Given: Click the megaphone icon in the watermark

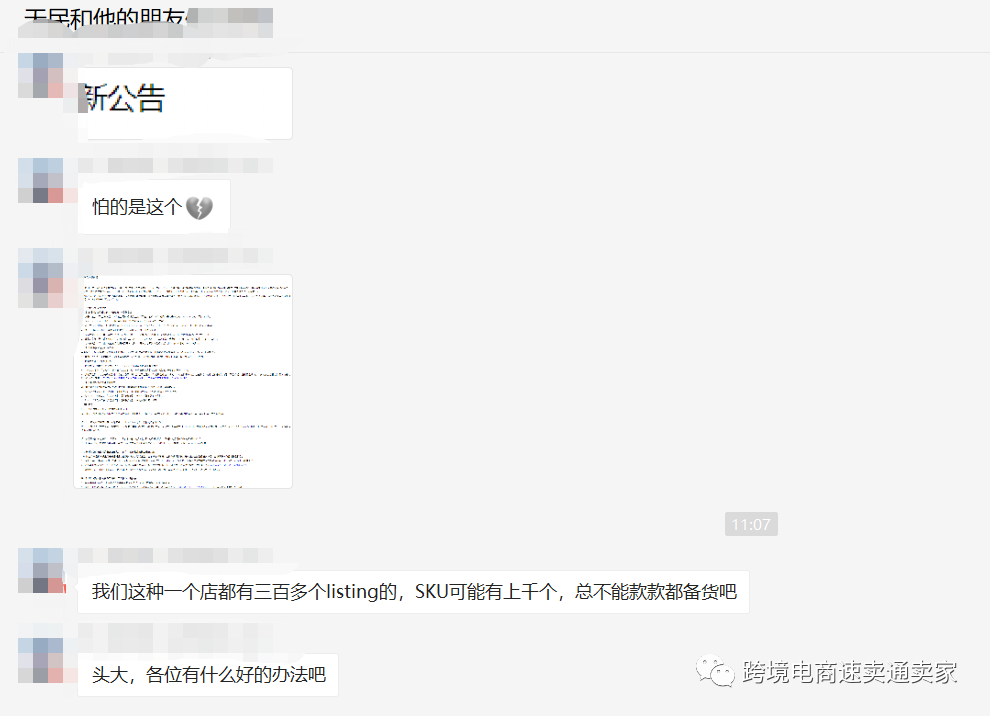Looking at the screenshot, I should coord(716,674).
